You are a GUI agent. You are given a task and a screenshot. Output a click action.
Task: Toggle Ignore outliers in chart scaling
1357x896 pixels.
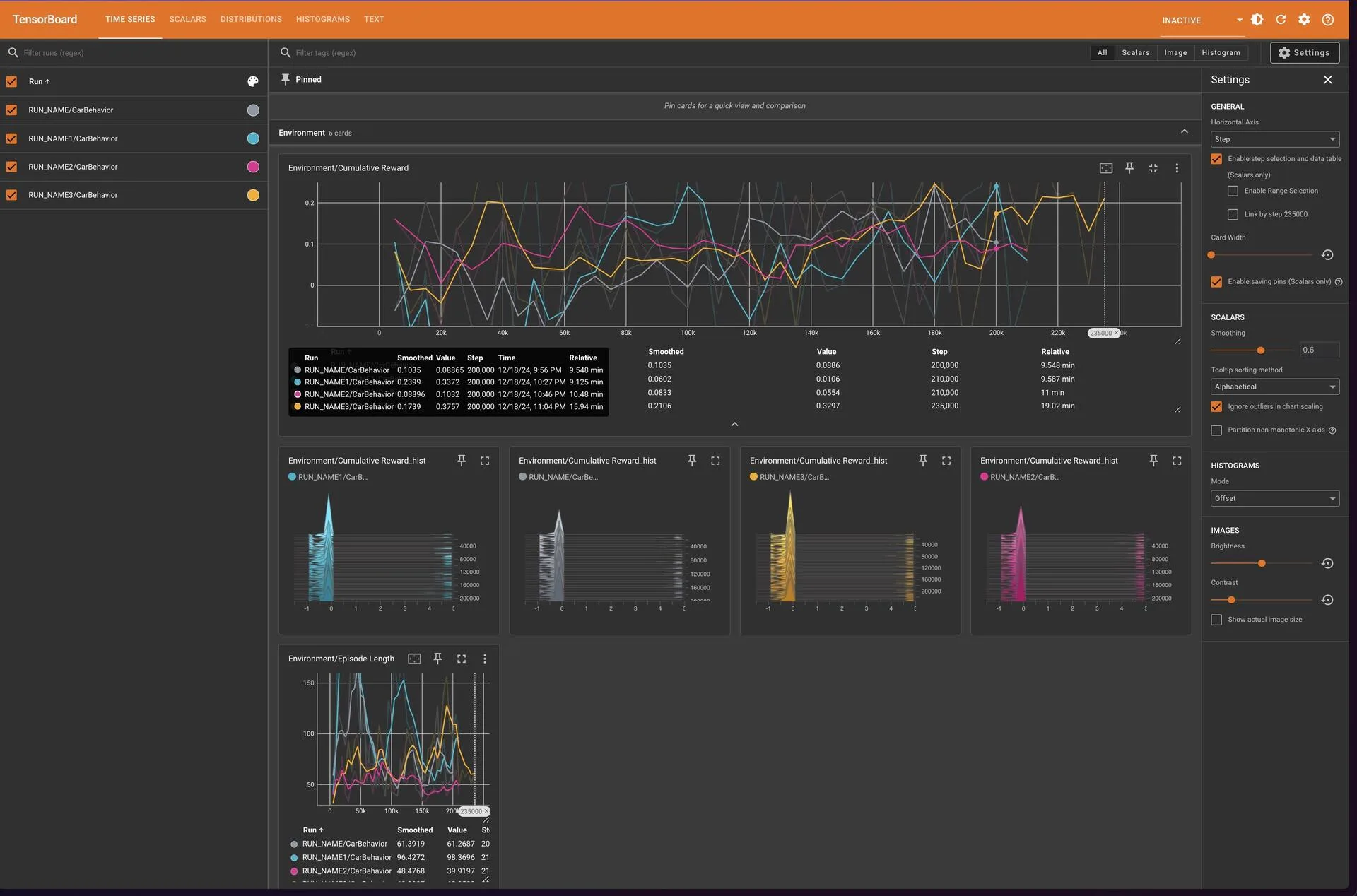[x=1216, y=407]
